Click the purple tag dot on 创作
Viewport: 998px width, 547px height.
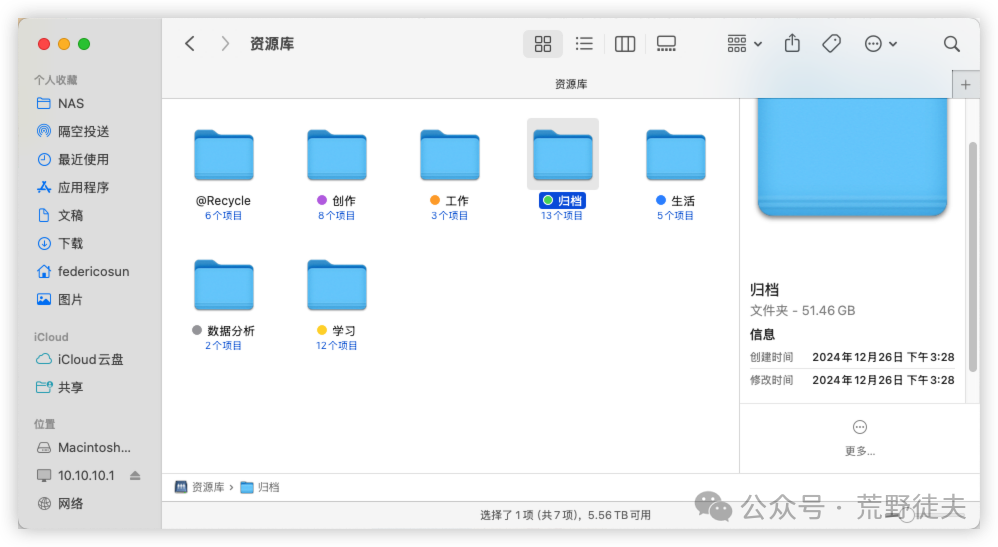tap(322, 201)
